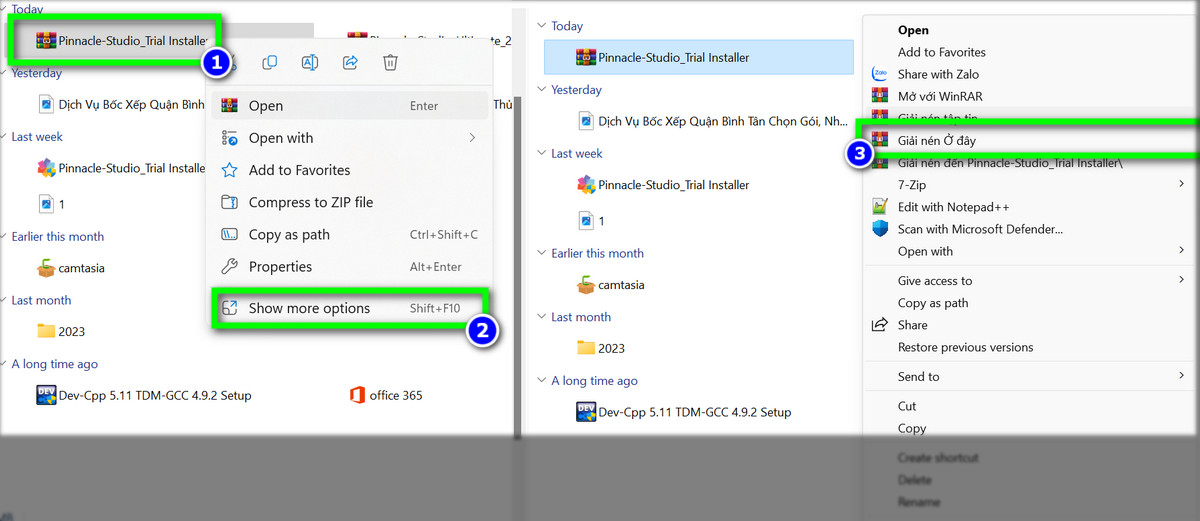Expand the Send to submenu

pyautogui.click(x=1181, y=376)
